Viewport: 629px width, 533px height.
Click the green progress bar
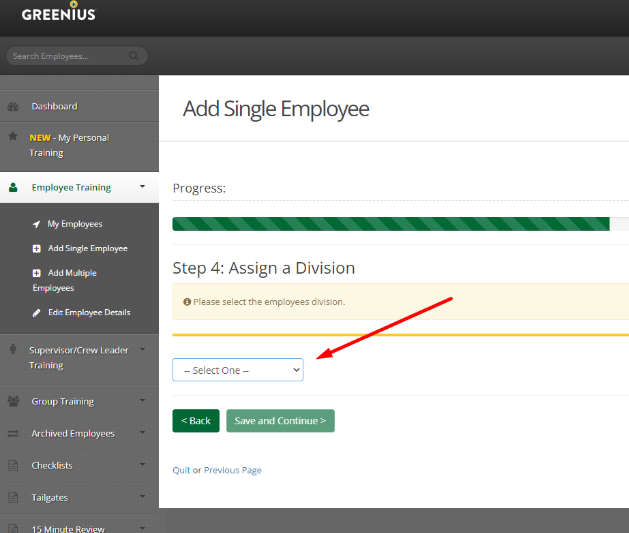tap(391, 224)
